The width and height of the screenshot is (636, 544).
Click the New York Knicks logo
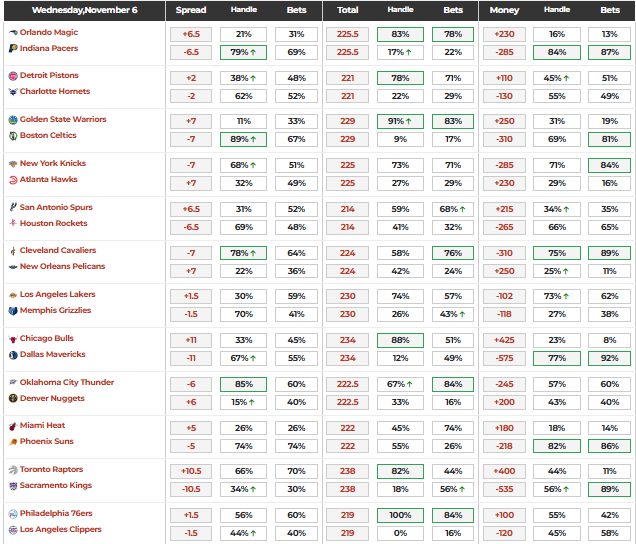tap(13, 163)
